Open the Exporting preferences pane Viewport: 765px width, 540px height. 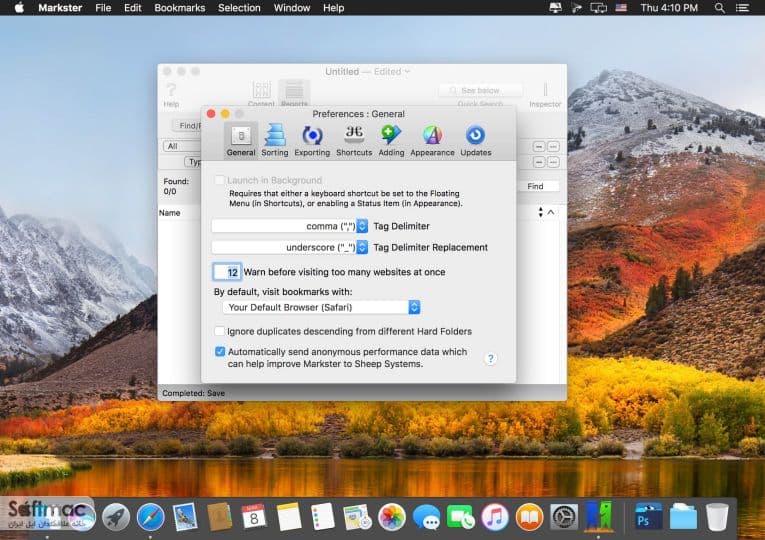point(312,140)
